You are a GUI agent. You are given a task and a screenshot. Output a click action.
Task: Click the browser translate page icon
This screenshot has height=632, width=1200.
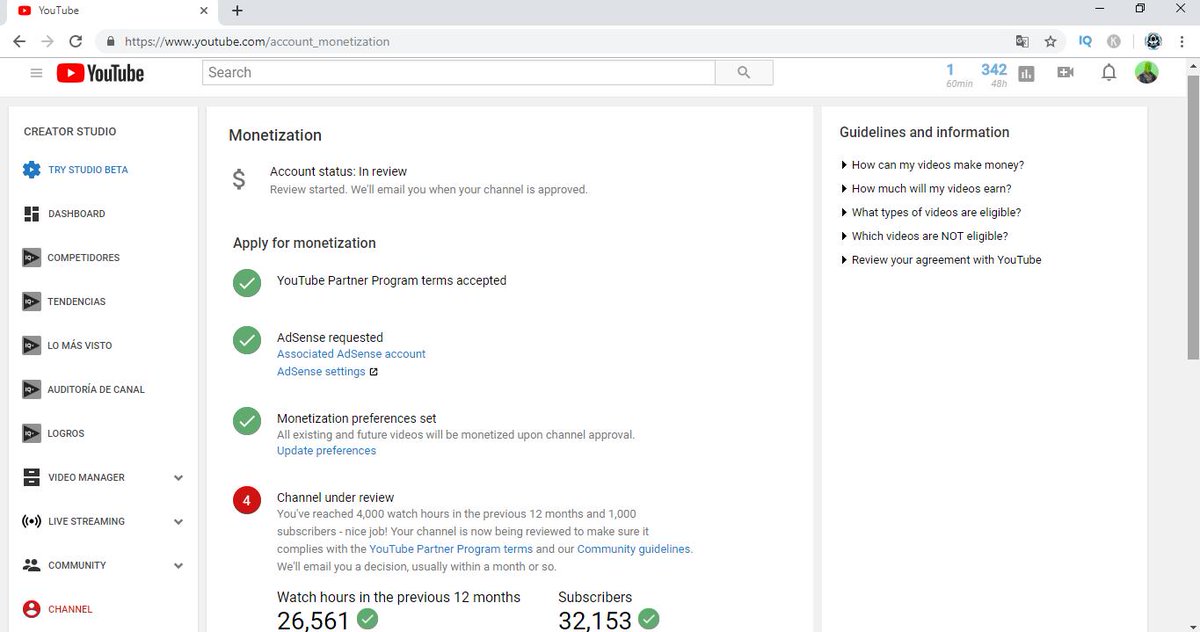tap(1021, 42)
